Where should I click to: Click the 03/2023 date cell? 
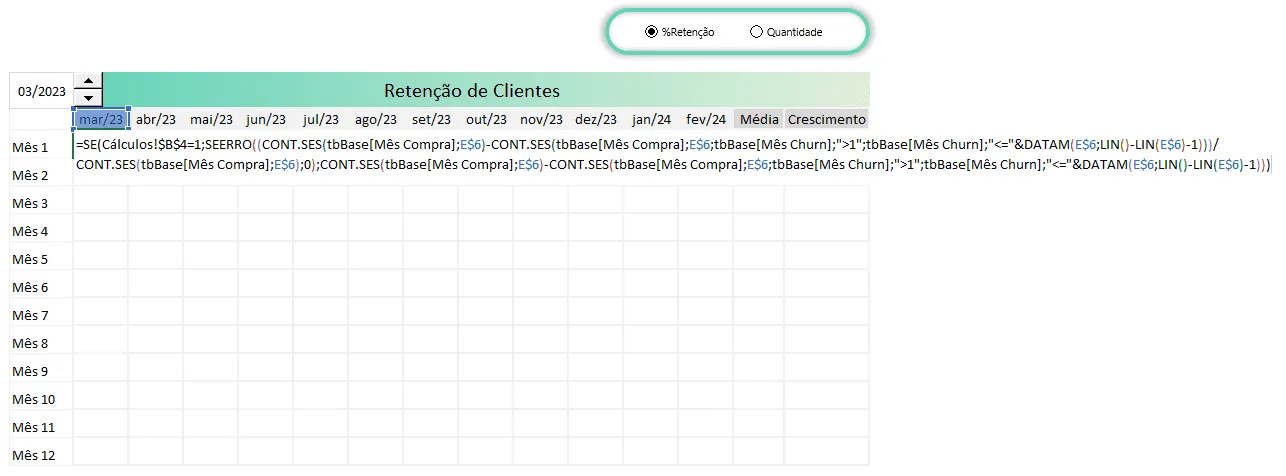pyautogui.click(x=42, y=90)
